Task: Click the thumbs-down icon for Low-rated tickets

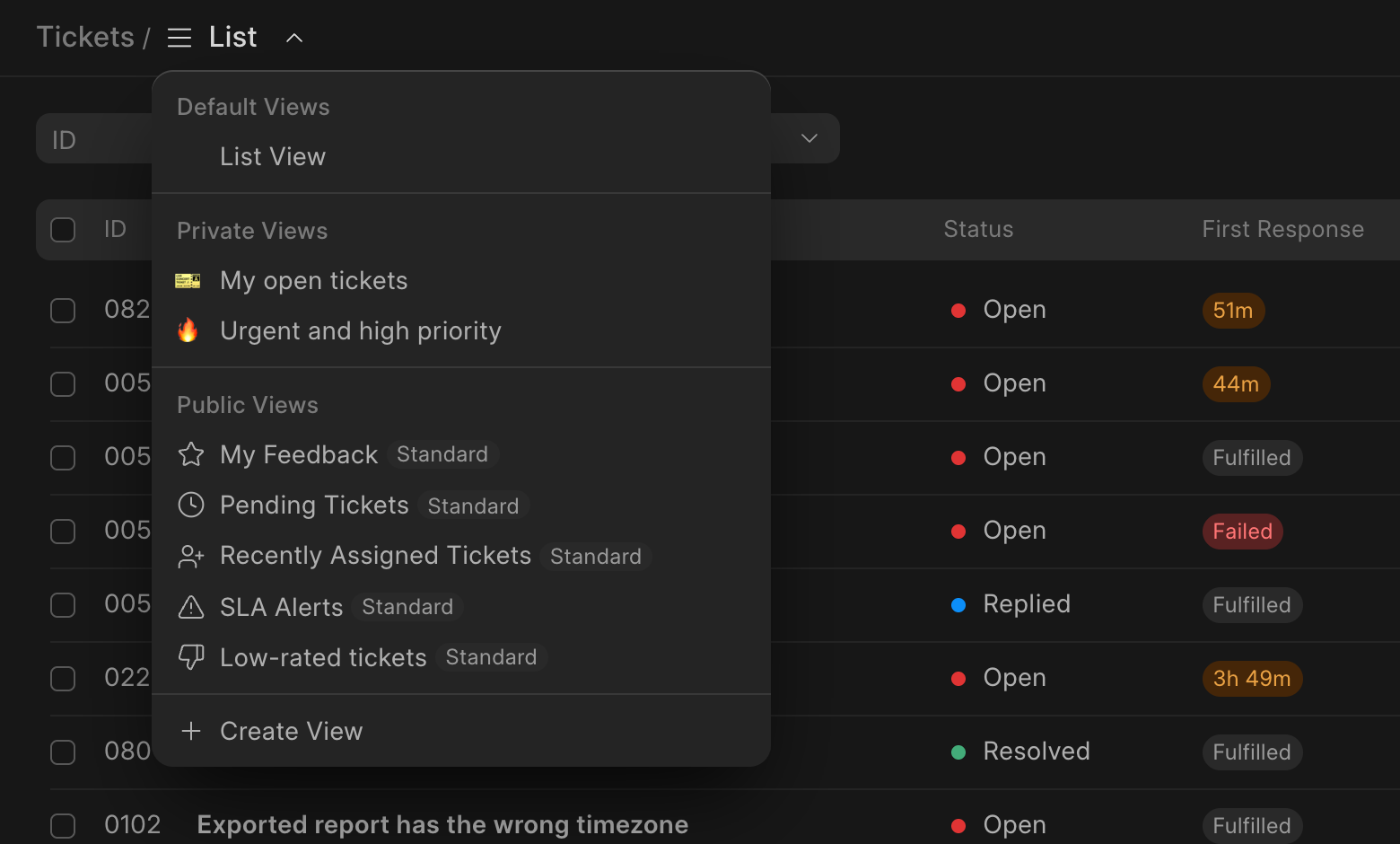Action: pos(191,657)
